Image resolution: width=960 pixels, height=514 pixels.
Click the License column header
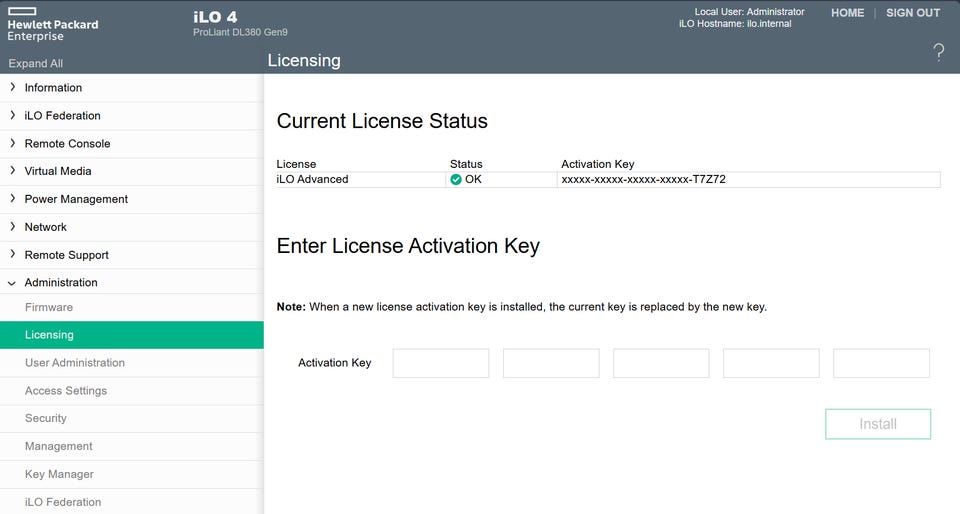tap(296, 164)
